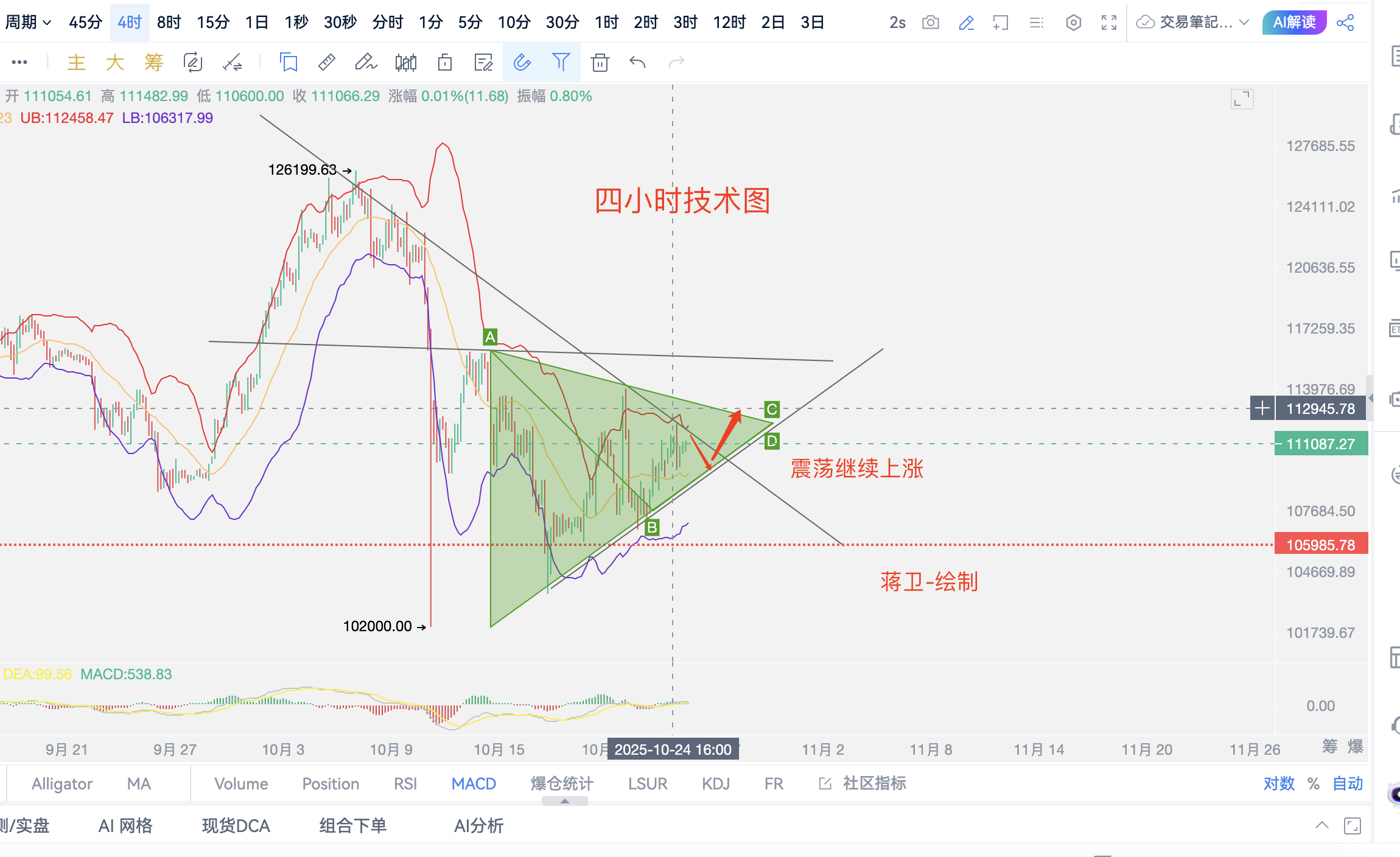Expand the 交易筆記 notes dropdown
Screen dimensions: 1400x857
(1244, 23)
